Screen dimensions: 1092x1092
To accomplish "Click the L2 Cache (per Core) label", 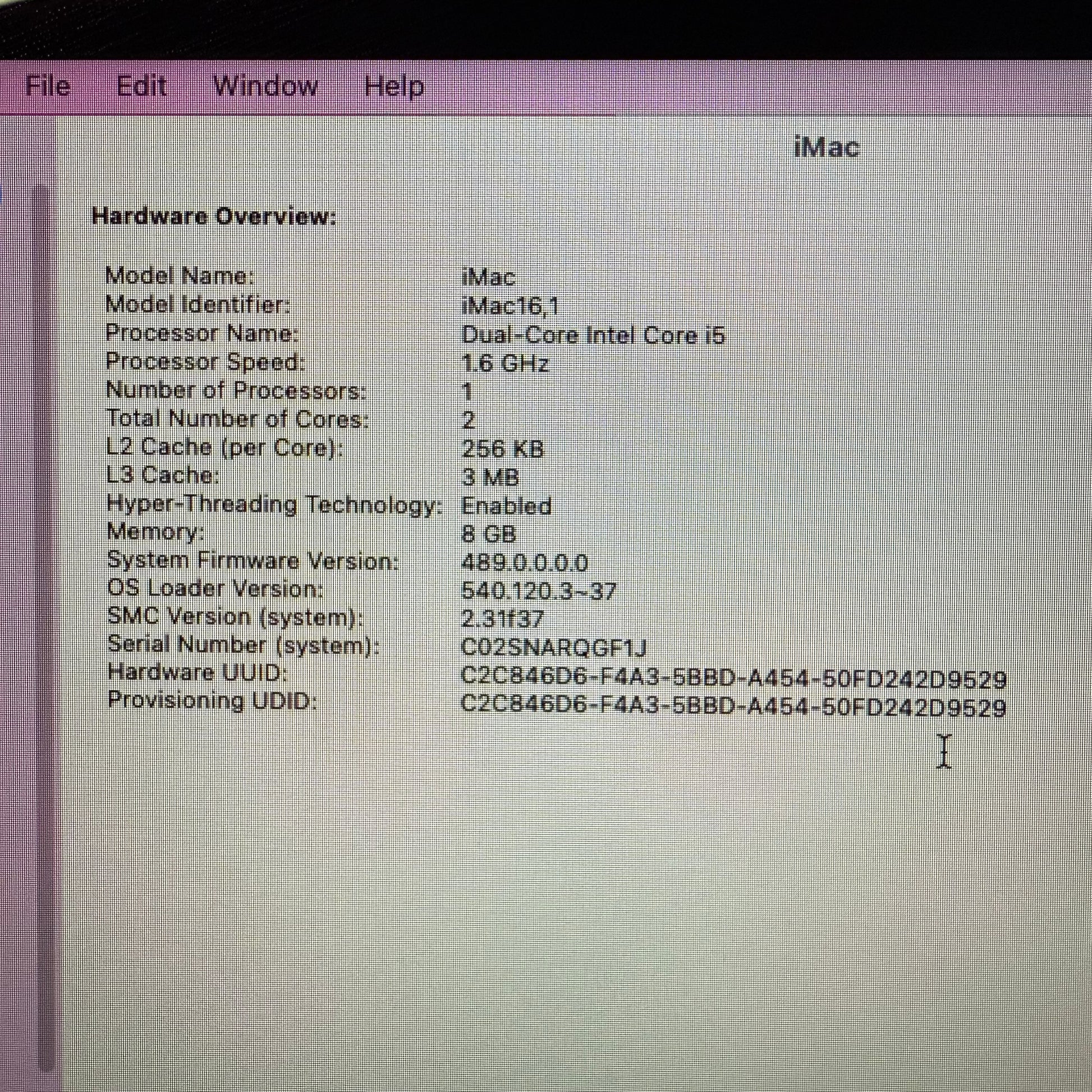I will (x=224, y=448).
